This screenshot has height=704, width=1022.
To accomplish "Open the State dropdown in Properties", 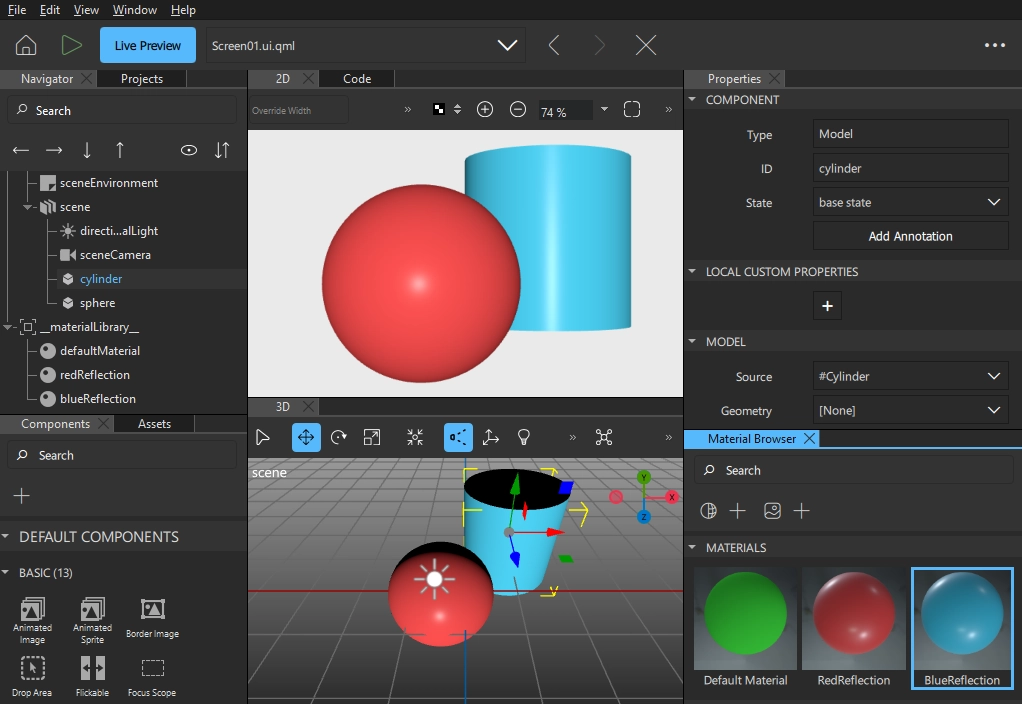I will pos(910,202).
